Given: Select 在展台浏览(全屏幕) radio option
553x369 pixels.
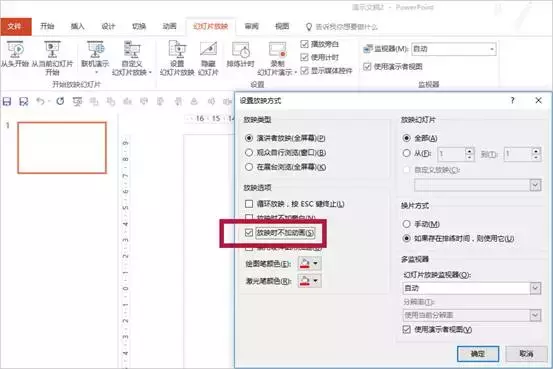Looking at the screenshot, I should 249,167.
